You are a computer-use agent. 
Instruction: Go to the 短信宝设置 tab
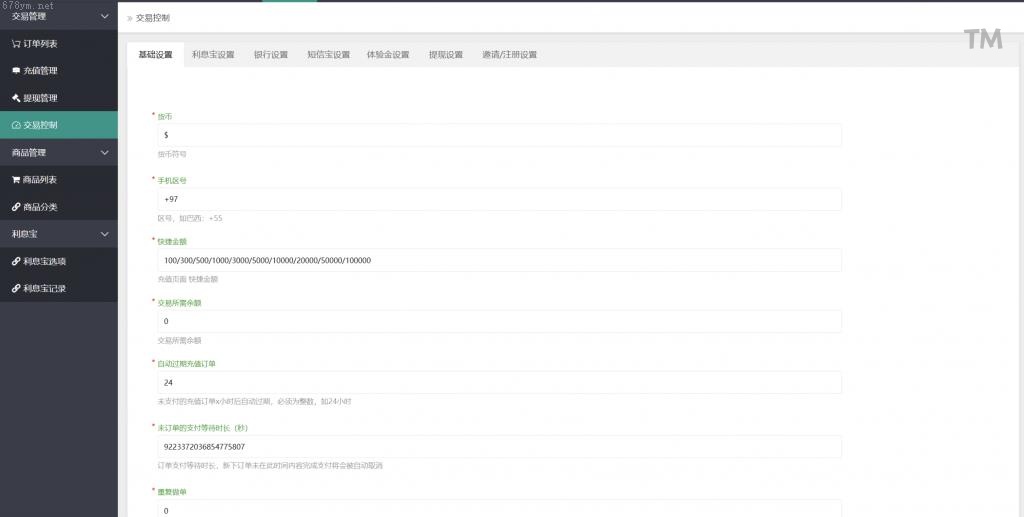(x=328, y=55)
